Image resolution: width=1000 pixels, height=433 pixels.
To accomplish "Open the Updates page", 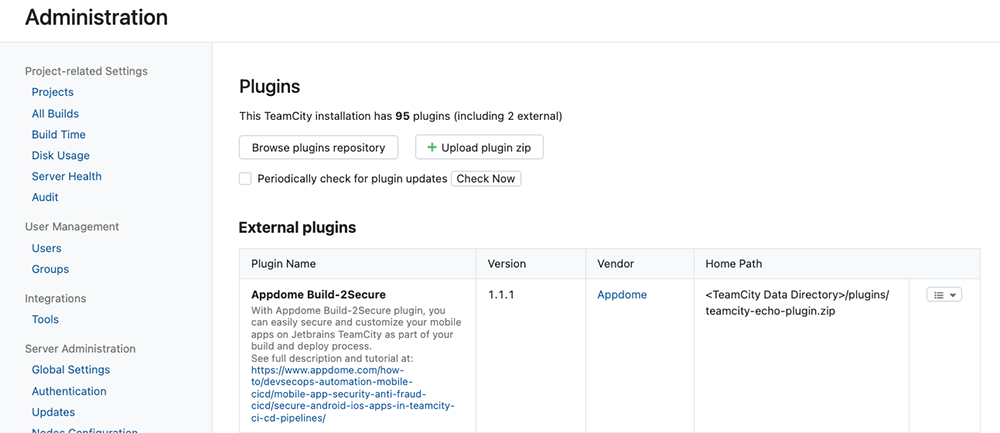I will [x=53, y=412].
